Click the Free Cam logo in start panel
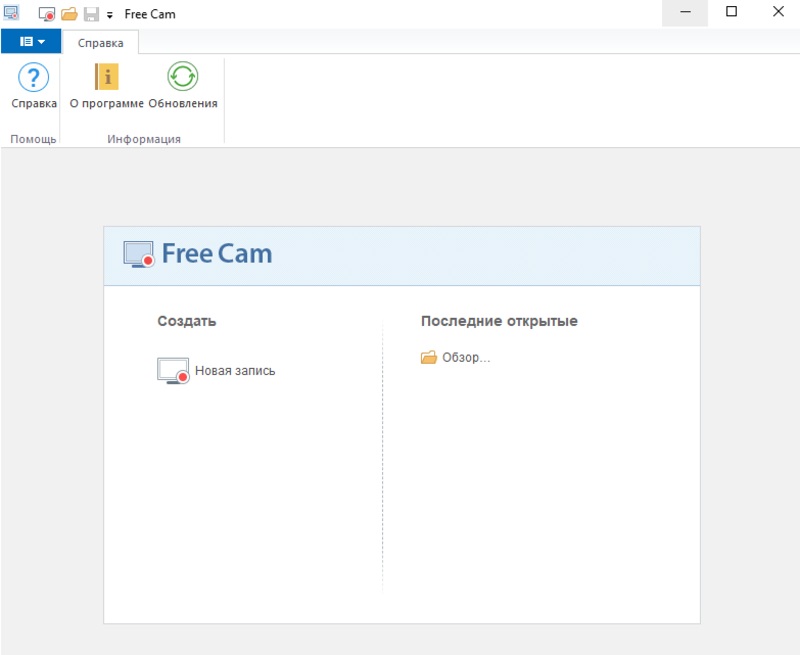This screenshot has width=800, height=655. click(198, 254)
